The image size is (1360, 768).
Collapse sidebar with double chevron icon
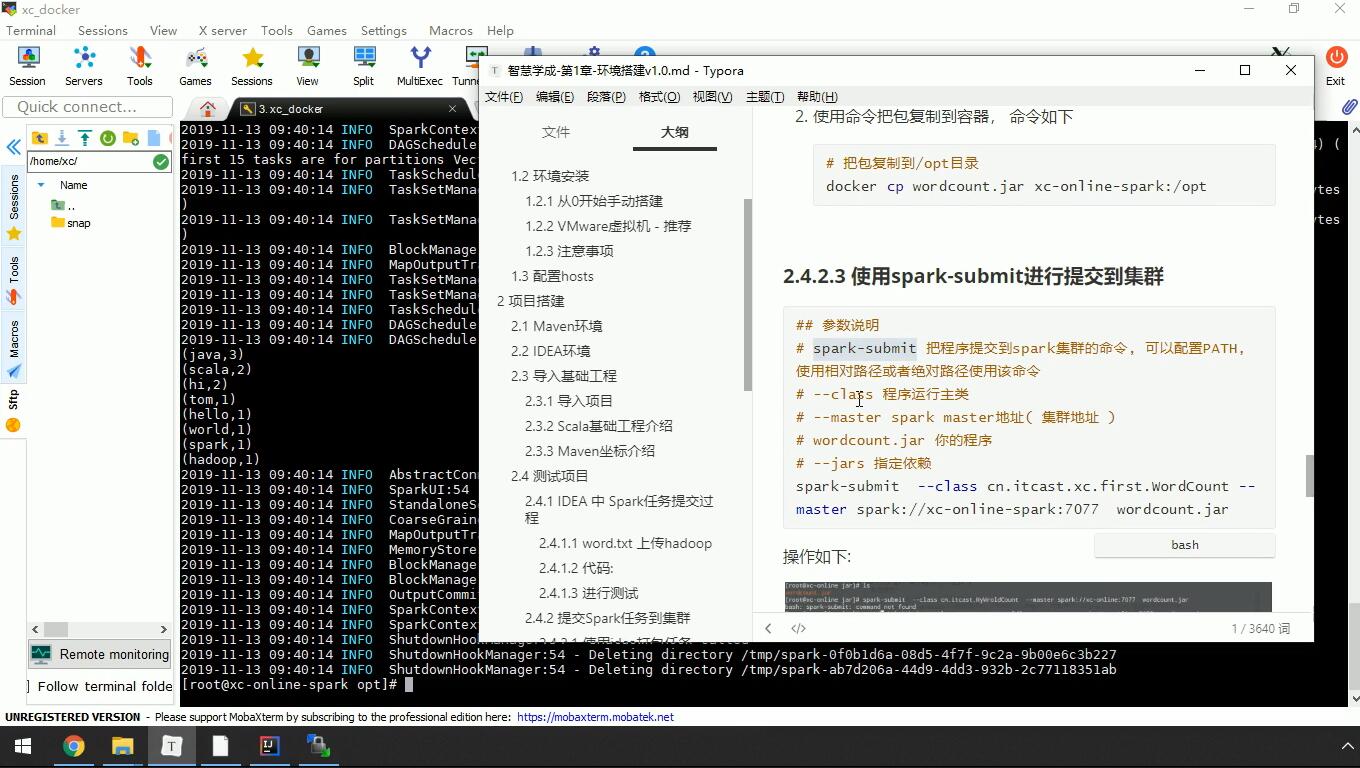tap(14, 148)
